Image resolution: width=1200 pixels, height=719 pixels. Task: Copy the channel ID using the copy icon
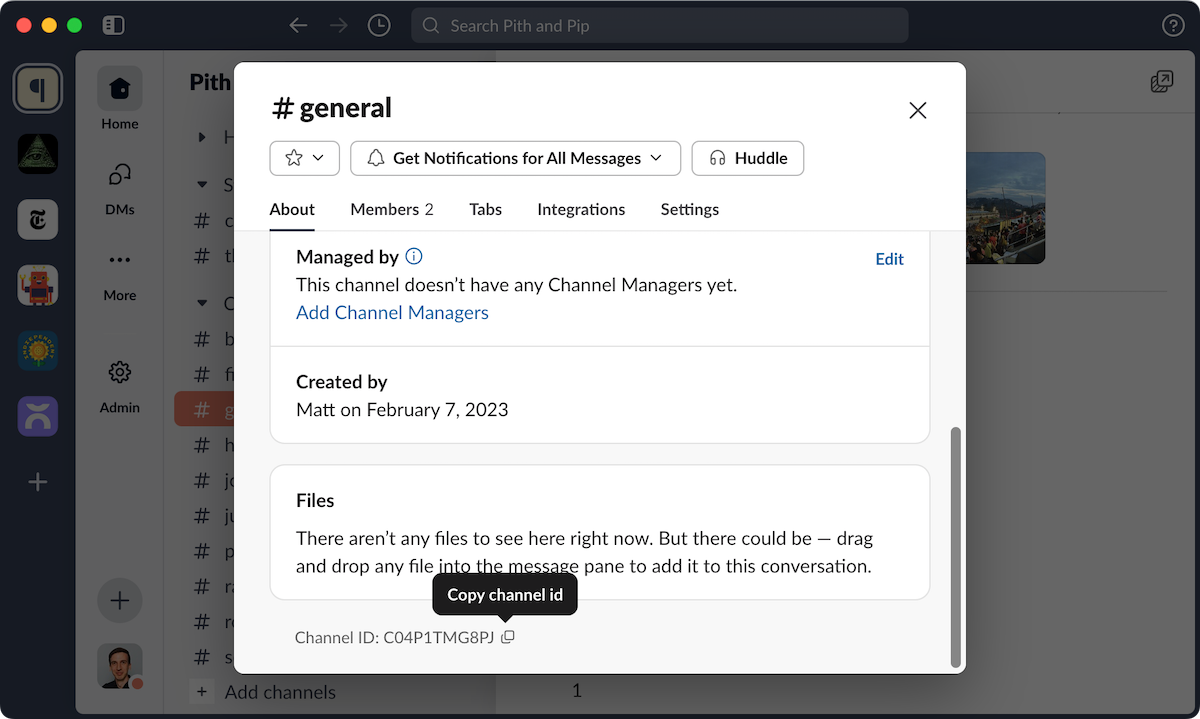point(508,637)
